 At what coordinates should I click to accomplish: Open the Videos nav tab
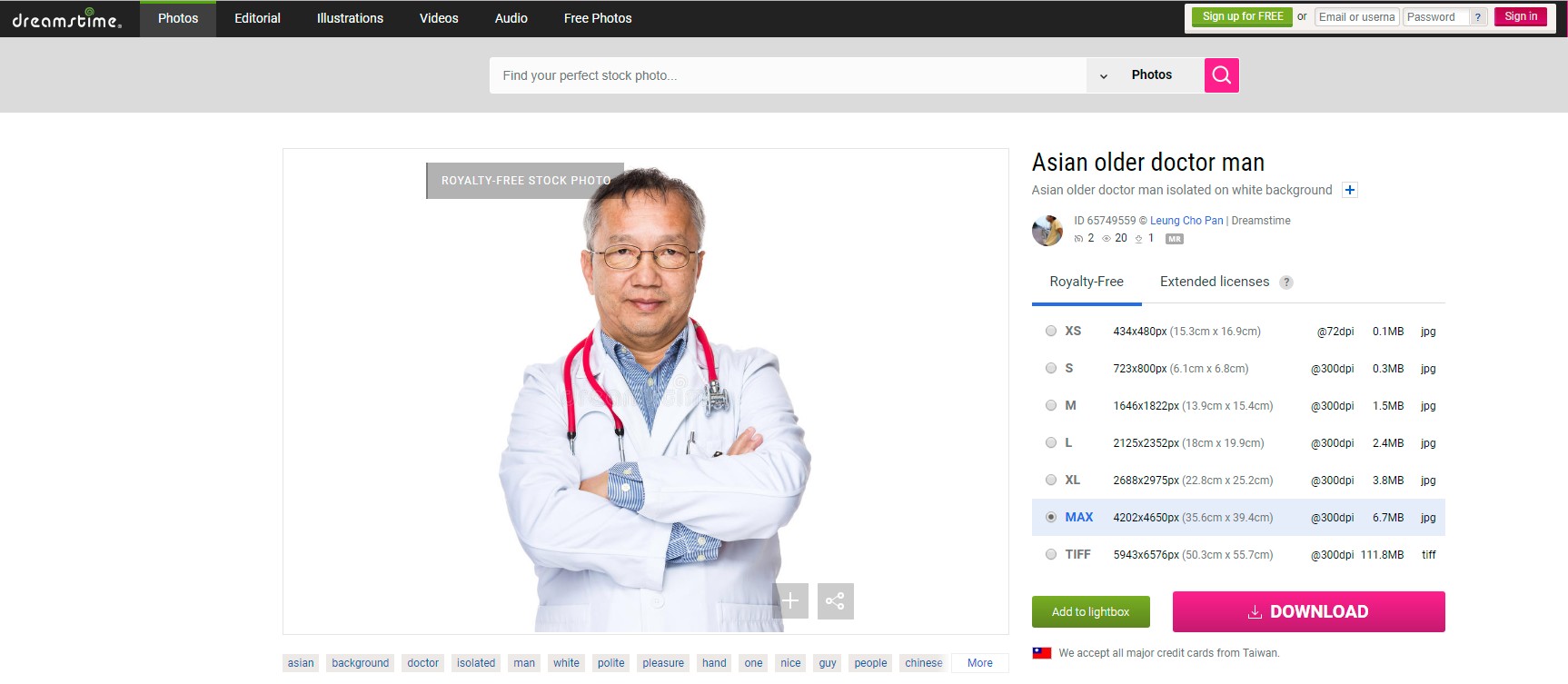(439, 18)
